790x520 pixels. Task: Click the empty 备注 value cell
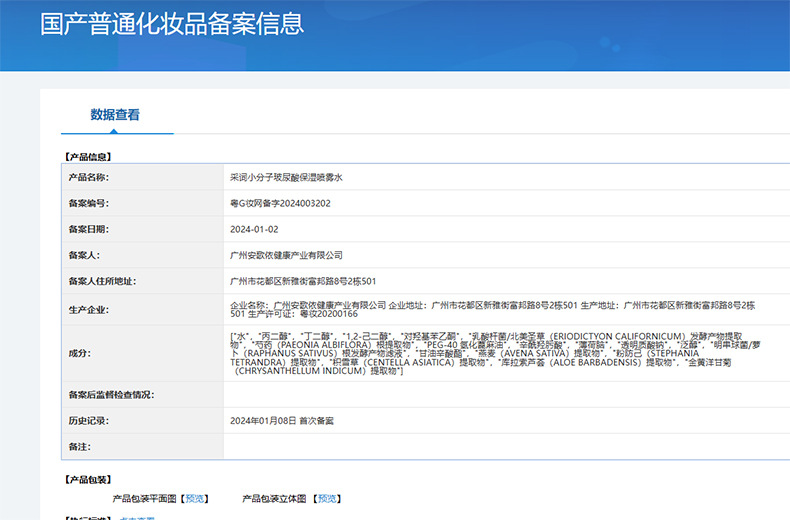coord(500,446)
